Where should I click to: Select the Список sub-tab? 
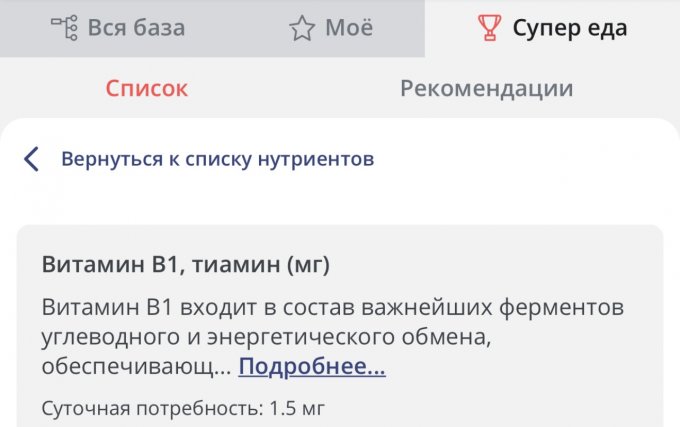[147, 88]
